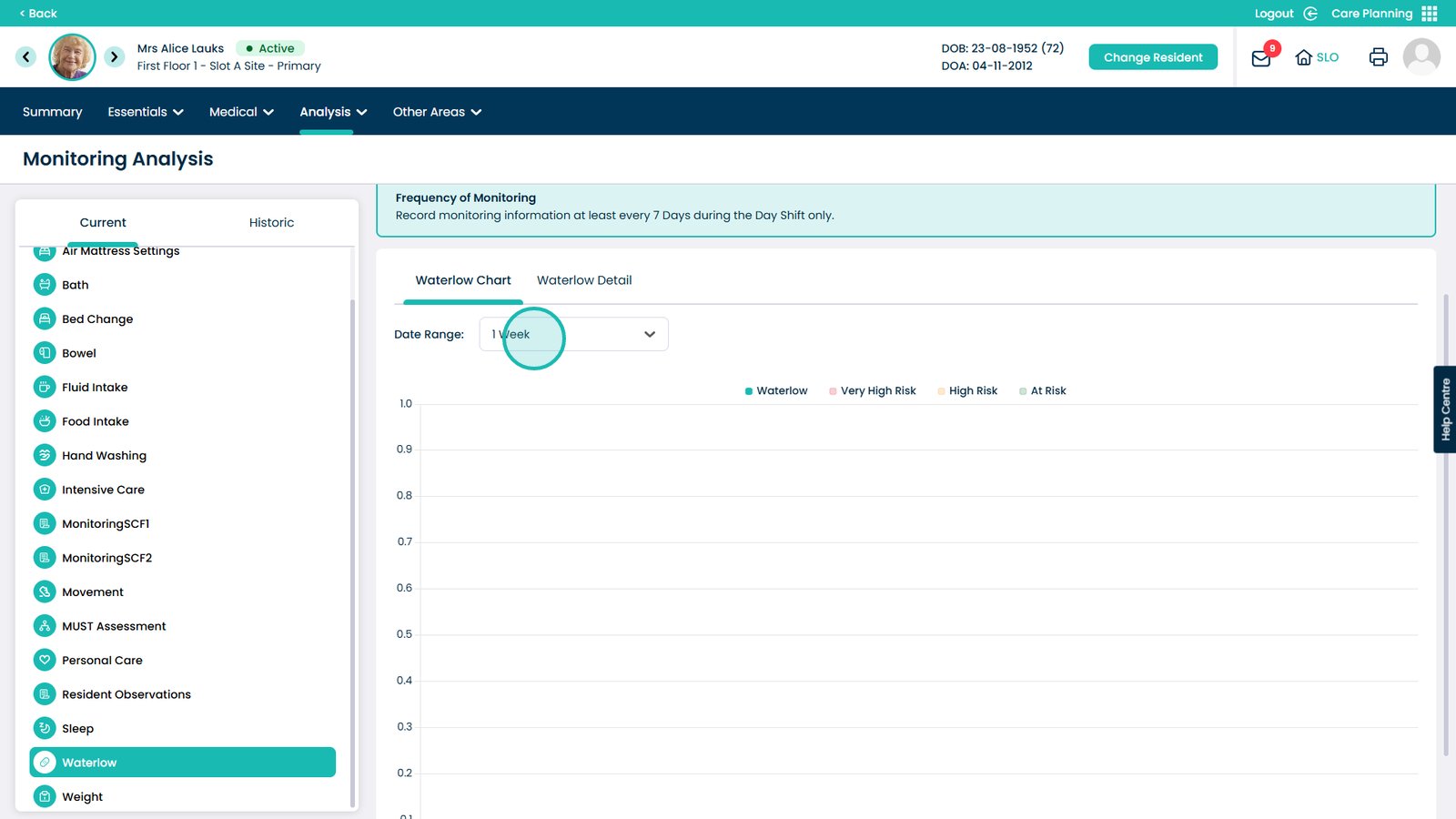Open the Help Centre side panel

(x=1444, y=409)
